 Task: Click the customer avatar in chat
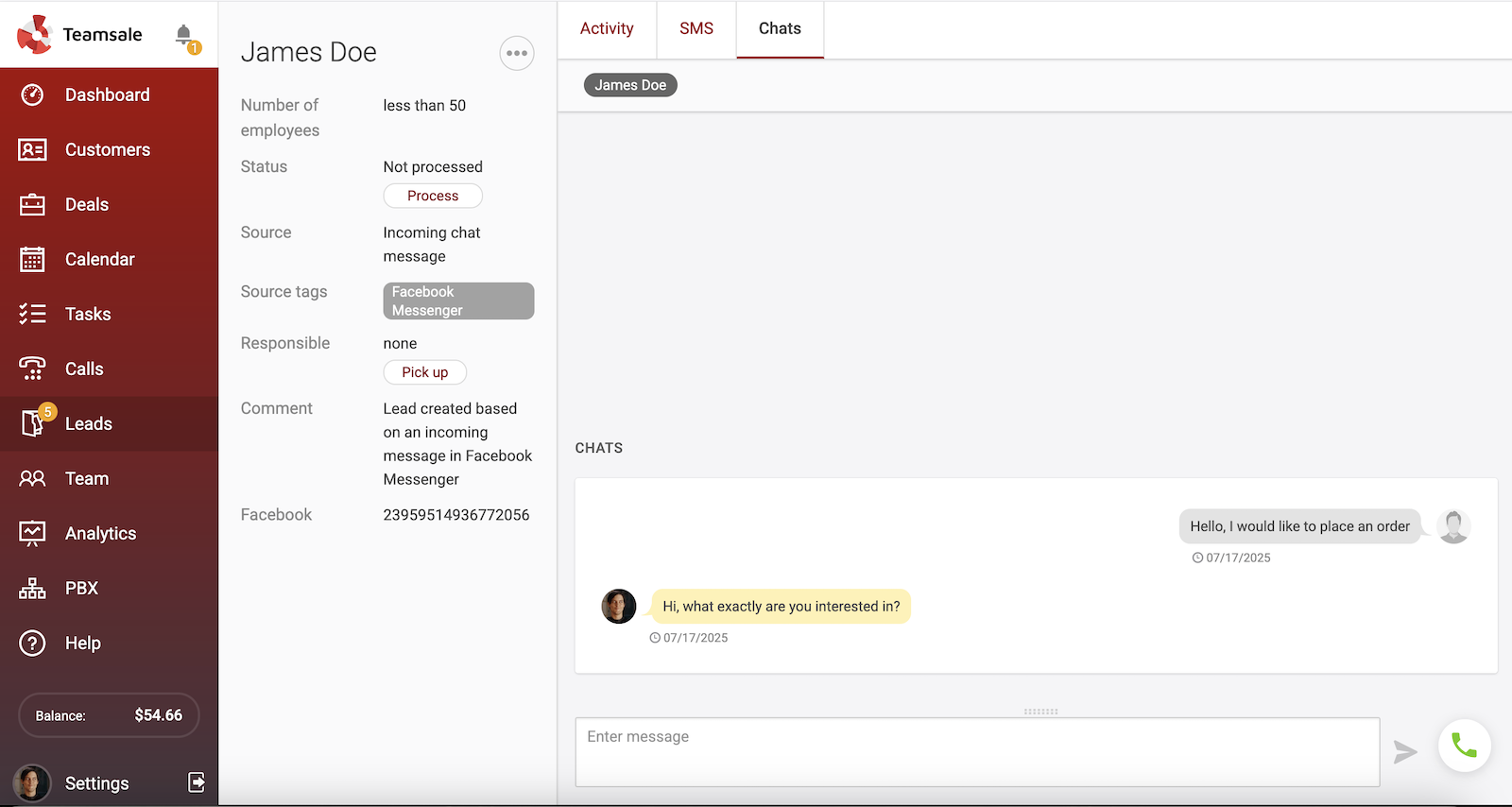pyautogui.click(x=1453, y=526)
